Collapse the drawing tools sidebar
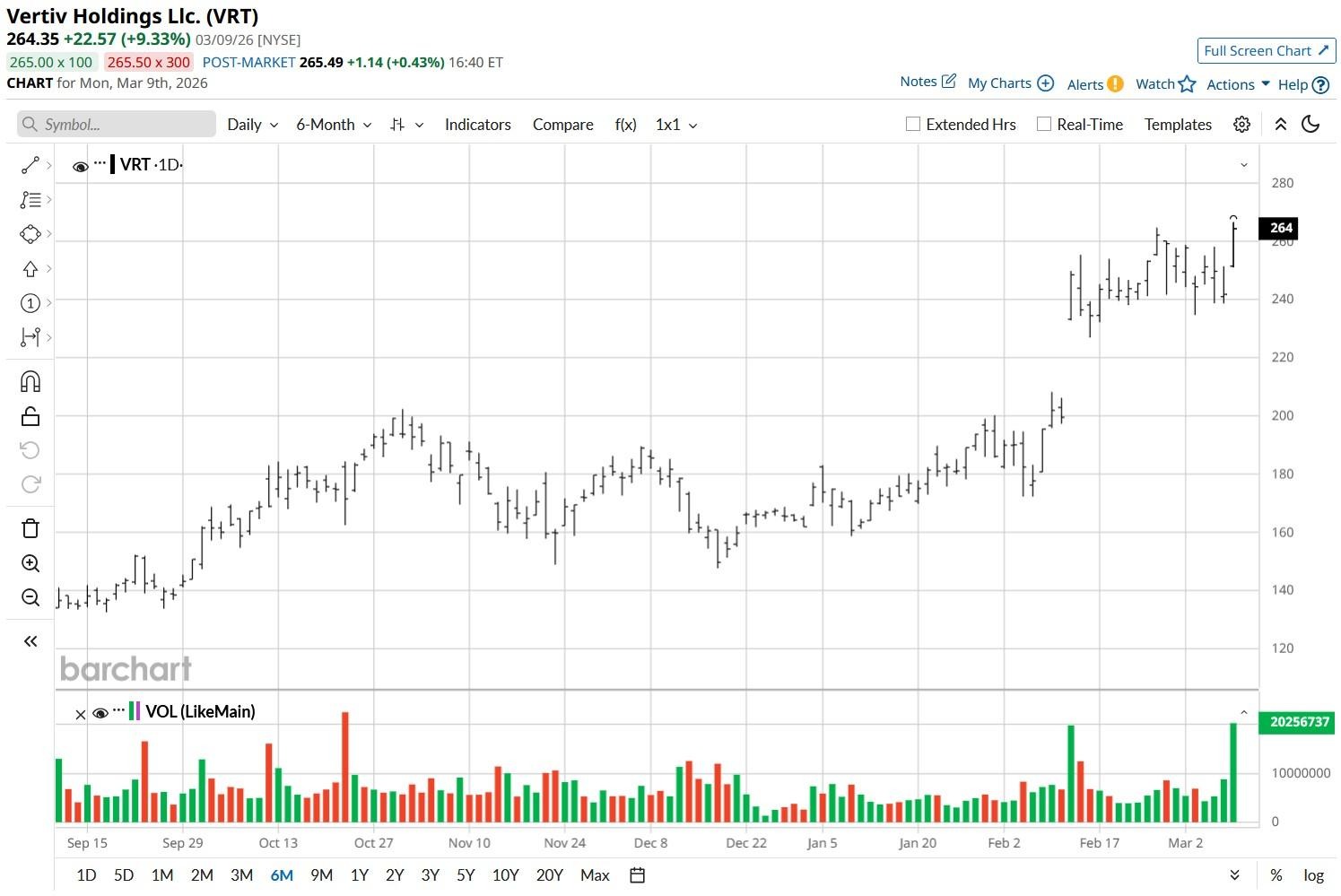Viewport: 1341px width, 896px height. click(x=30, y=641)
